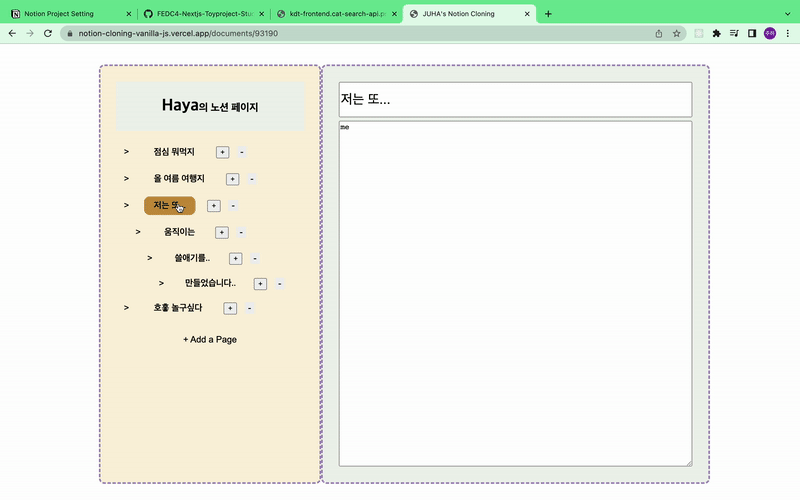This screenshot has width=800, height=500.
Task: Expand the 올 여름 여행지 page arrow
Action: point(126,179)
